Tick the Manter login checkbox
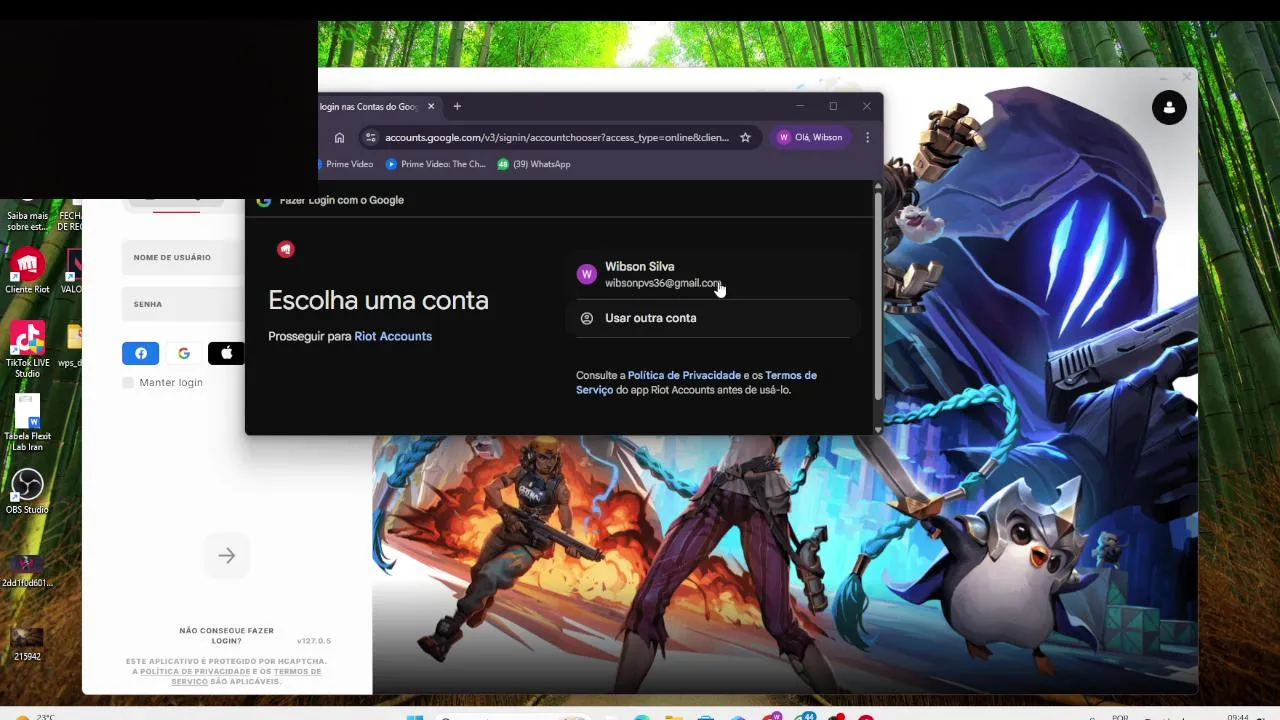 tap(128, 383)
